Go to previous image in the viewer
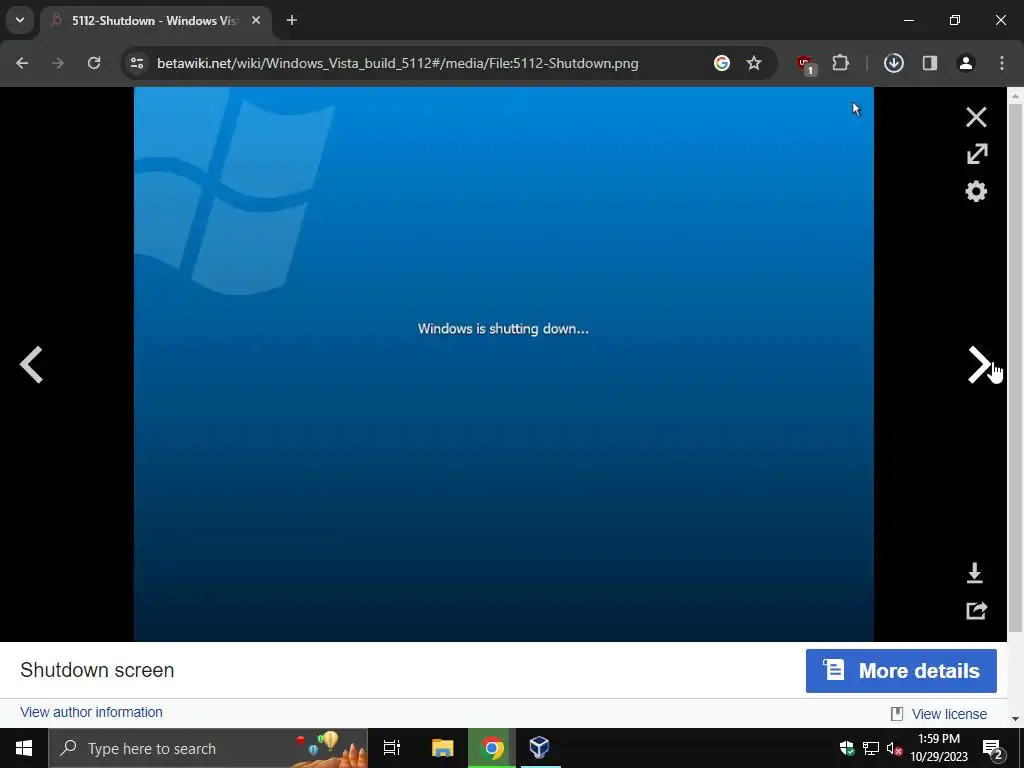This screenshot has width=1024, height=768. tap(31, 364)
